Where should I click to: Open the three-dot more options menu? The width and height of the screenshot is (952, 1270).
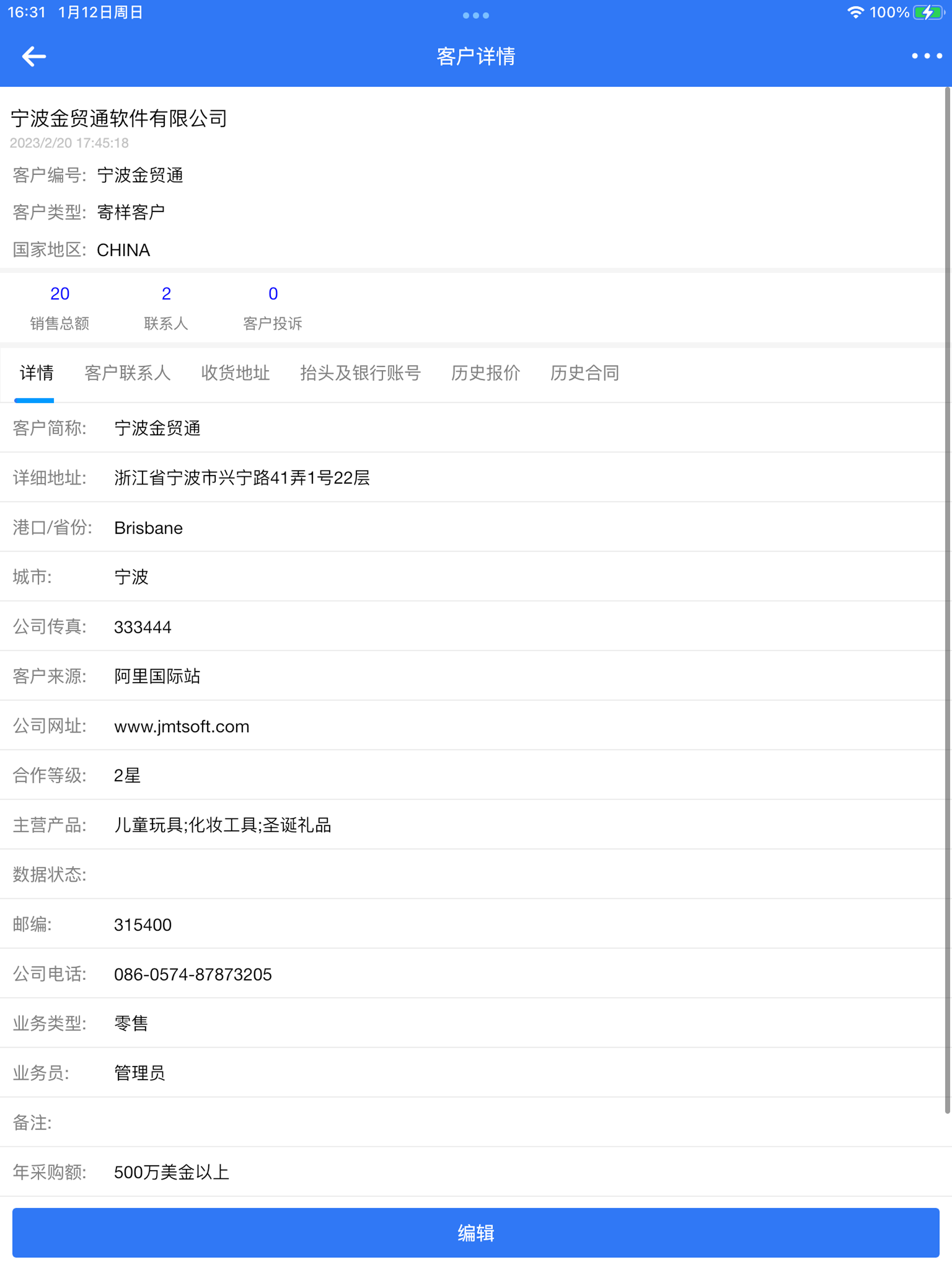tap(926, 56)
